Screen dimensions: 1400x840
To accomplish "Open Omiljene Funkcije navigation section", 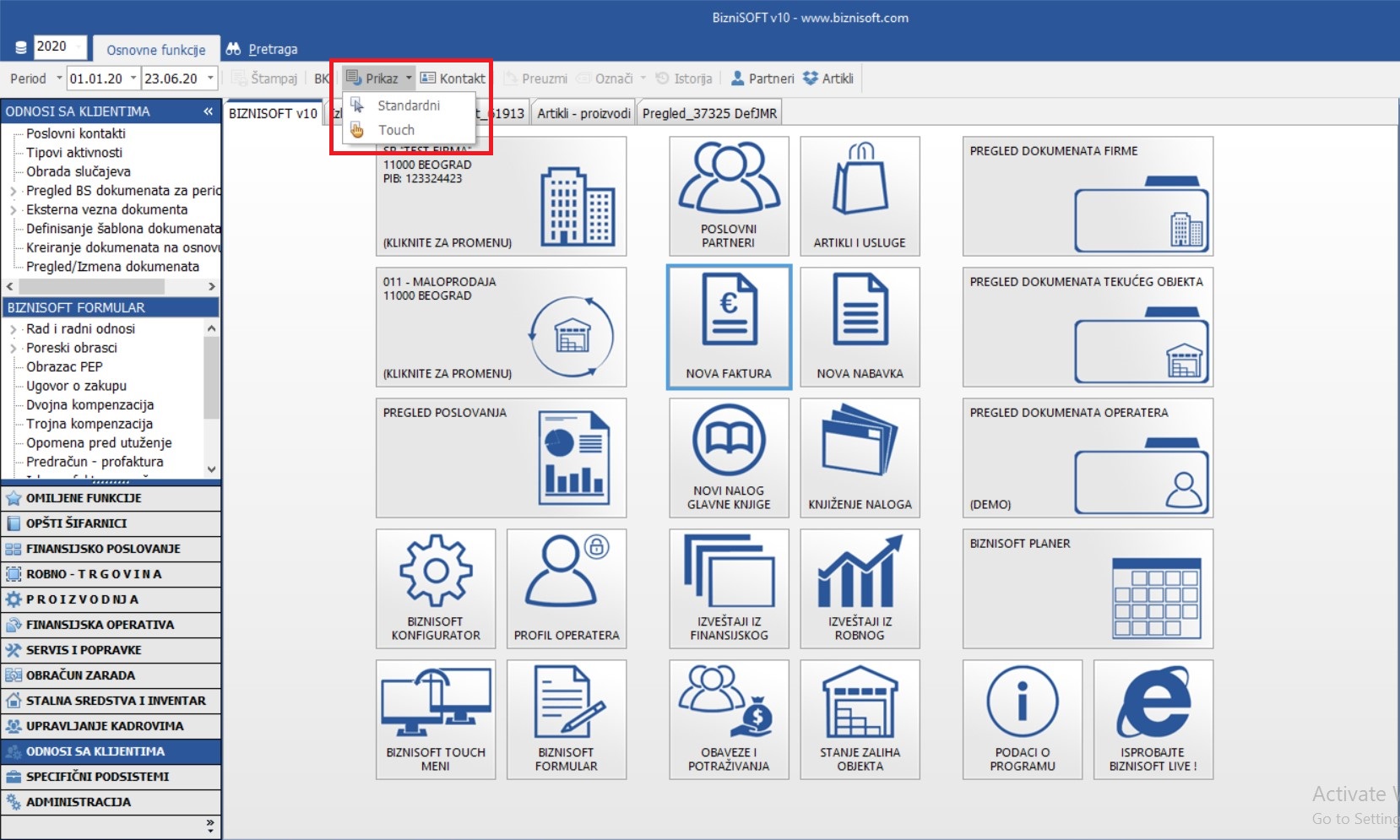I will [111, 498].
